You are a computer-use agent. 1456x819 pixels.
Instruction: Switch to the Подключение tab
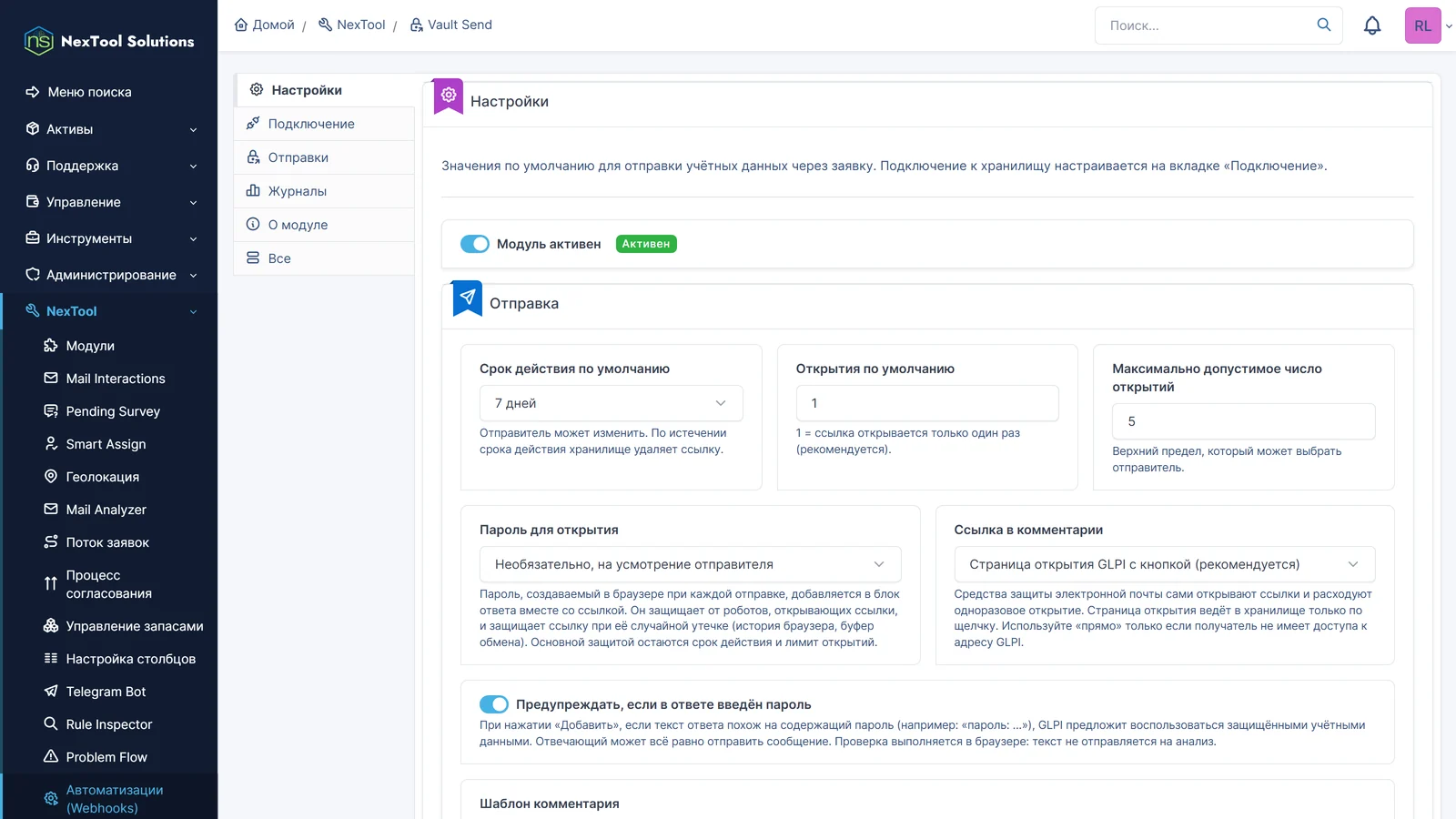coord(324,124)
